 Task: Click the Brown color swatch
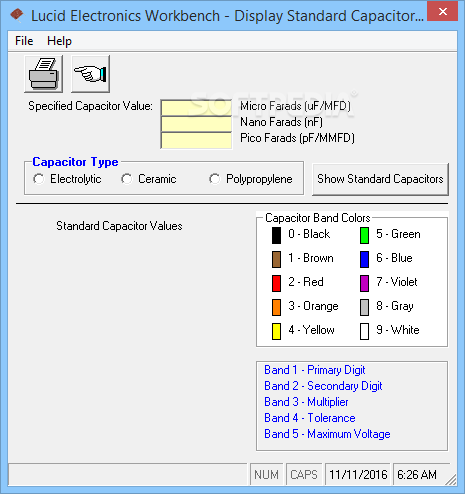[x=276, y=259]
